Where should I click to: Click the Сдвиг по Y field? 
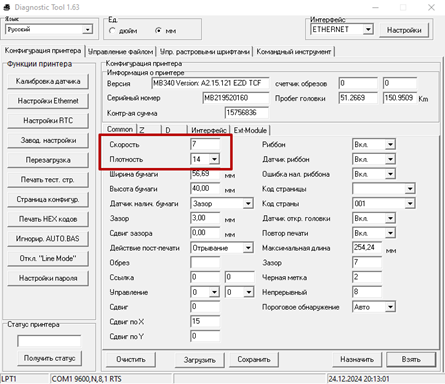click(x=205, y=336)
